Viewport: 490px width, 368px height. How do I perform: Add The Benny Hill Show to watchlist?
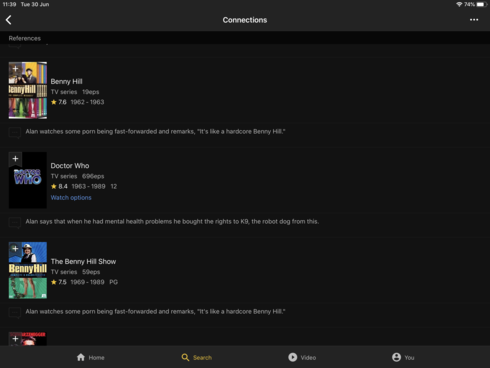point(15,249)
